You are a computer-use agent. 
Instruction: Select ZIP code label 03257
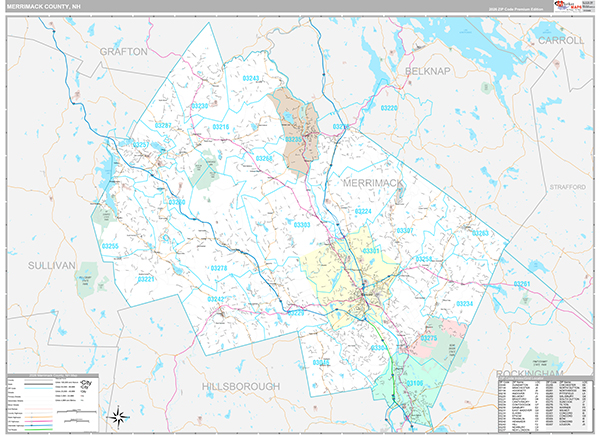[x=141, y=145]
